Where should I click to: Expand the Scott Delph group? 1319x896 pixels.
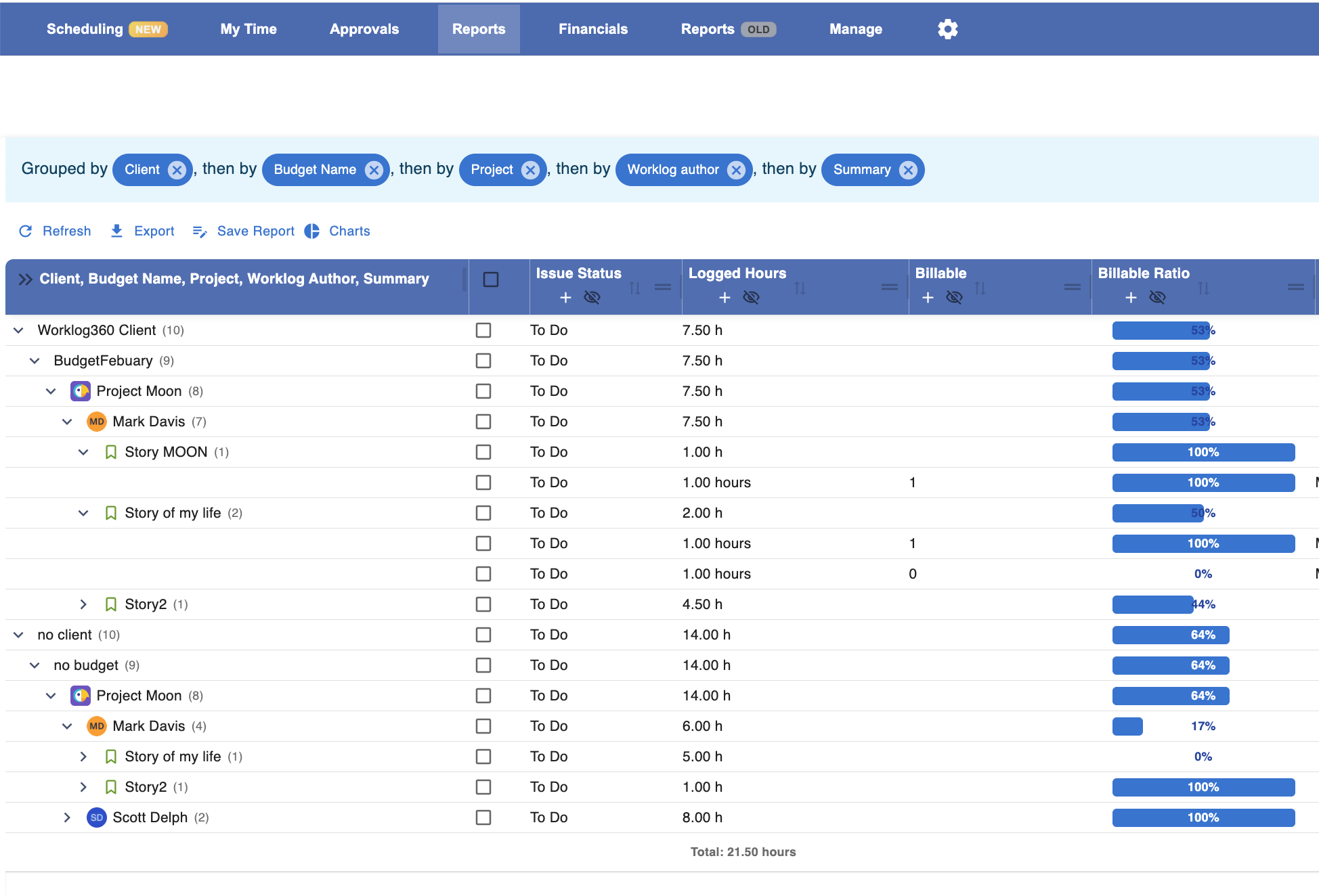pos(67,817)
